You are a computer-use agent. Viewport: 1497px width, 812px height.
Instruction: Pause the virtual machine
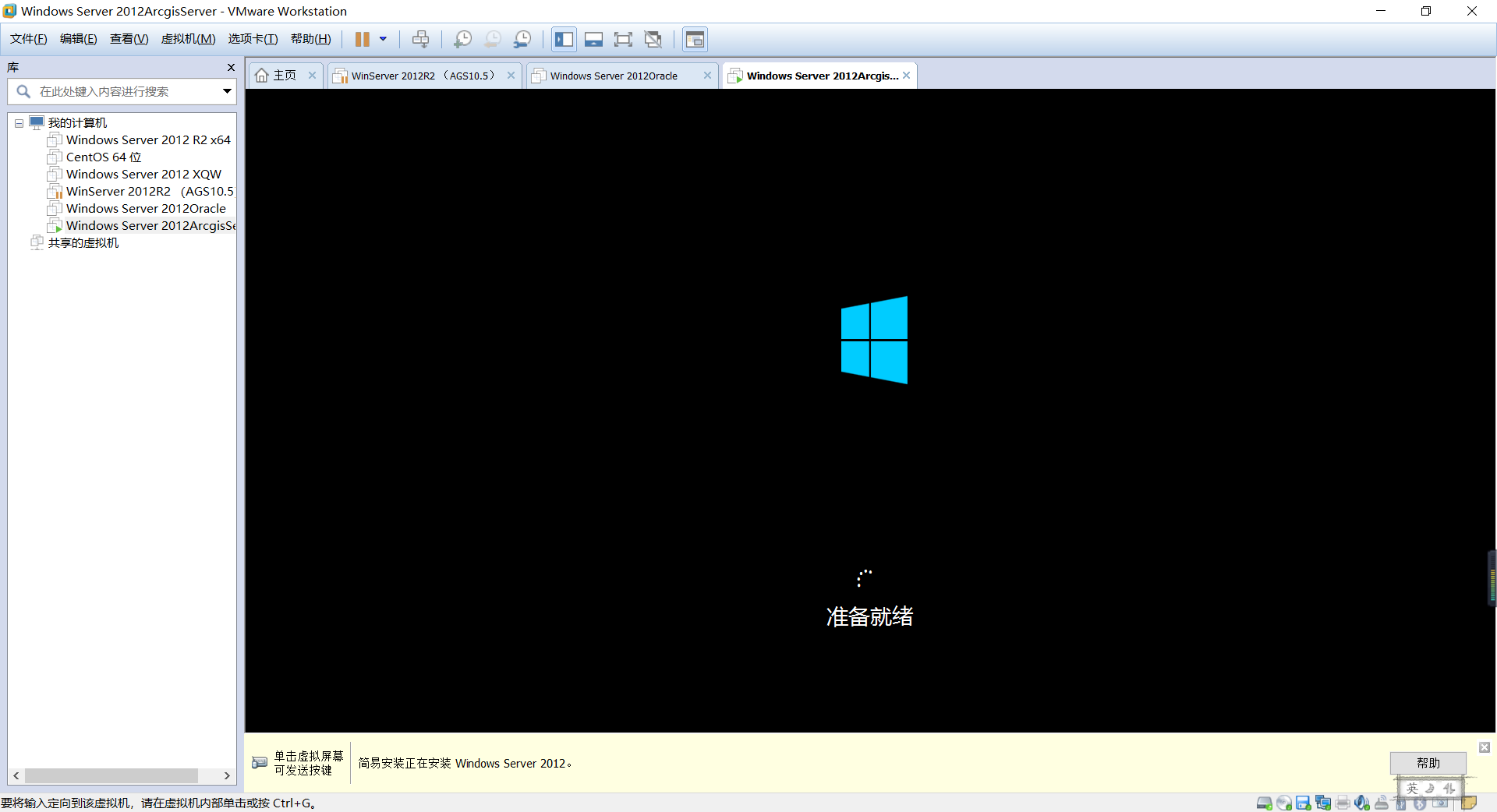click(x=363, y=39)
